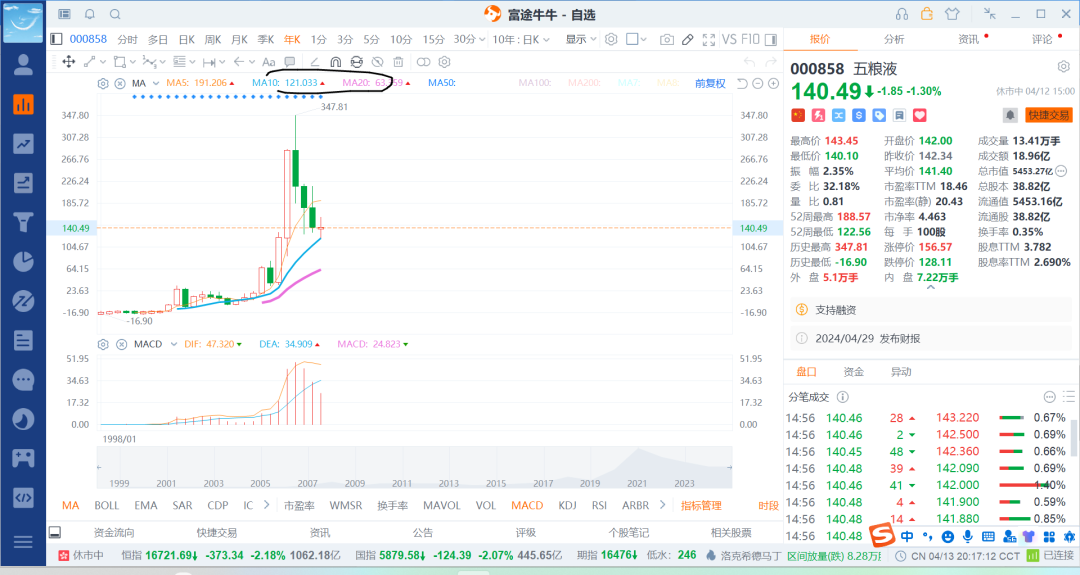Hide all drawings with the crossed eye icon

[377, 62]
